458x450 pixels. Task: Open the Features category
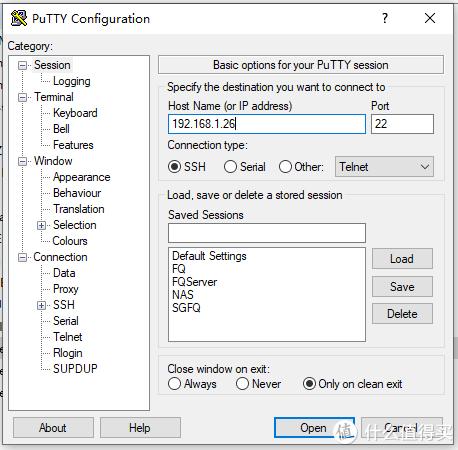(73, 145)
